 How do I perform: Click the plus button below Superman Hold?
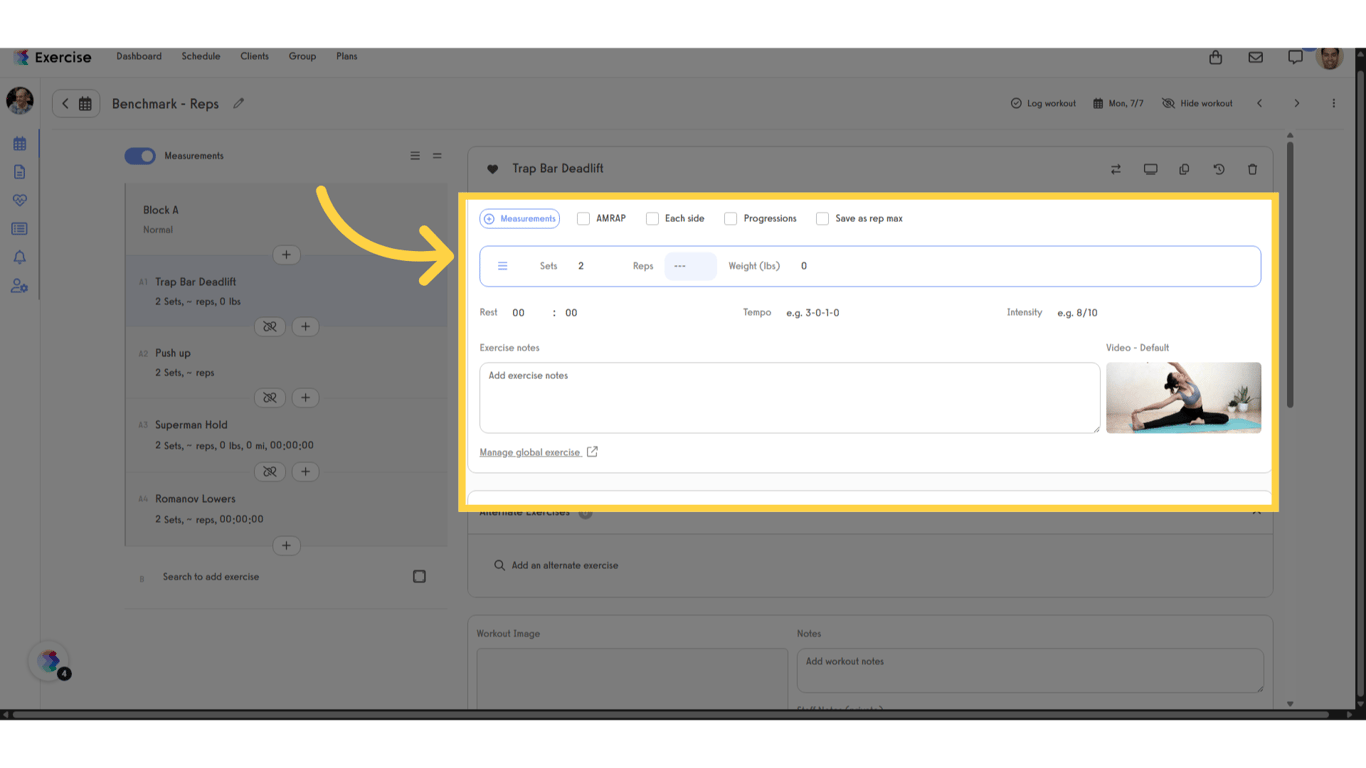(305, 472)
